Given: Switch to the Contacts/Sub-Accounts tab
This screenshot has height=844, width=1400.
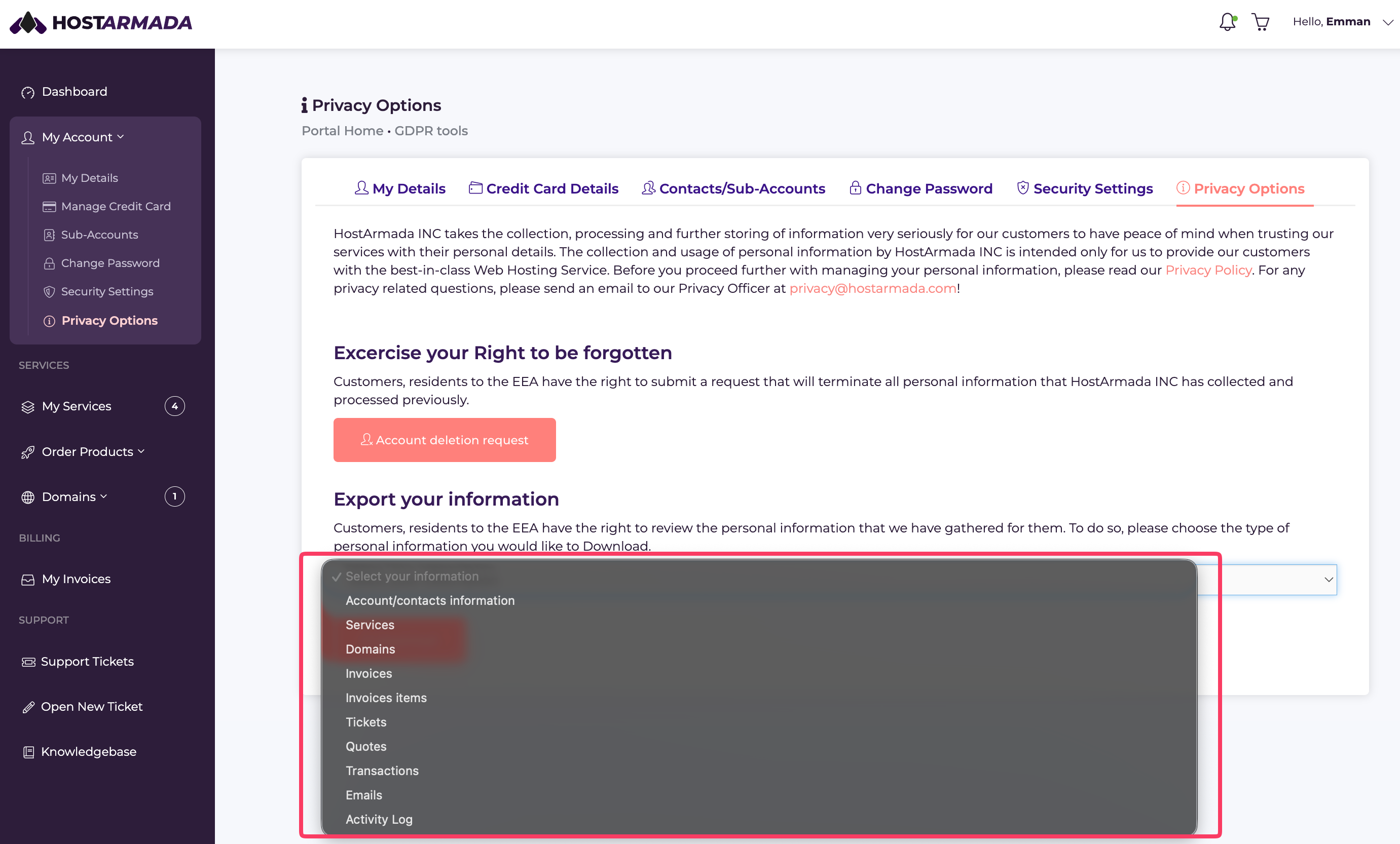Looking at the screenshot, I should (x=733, y=188).
